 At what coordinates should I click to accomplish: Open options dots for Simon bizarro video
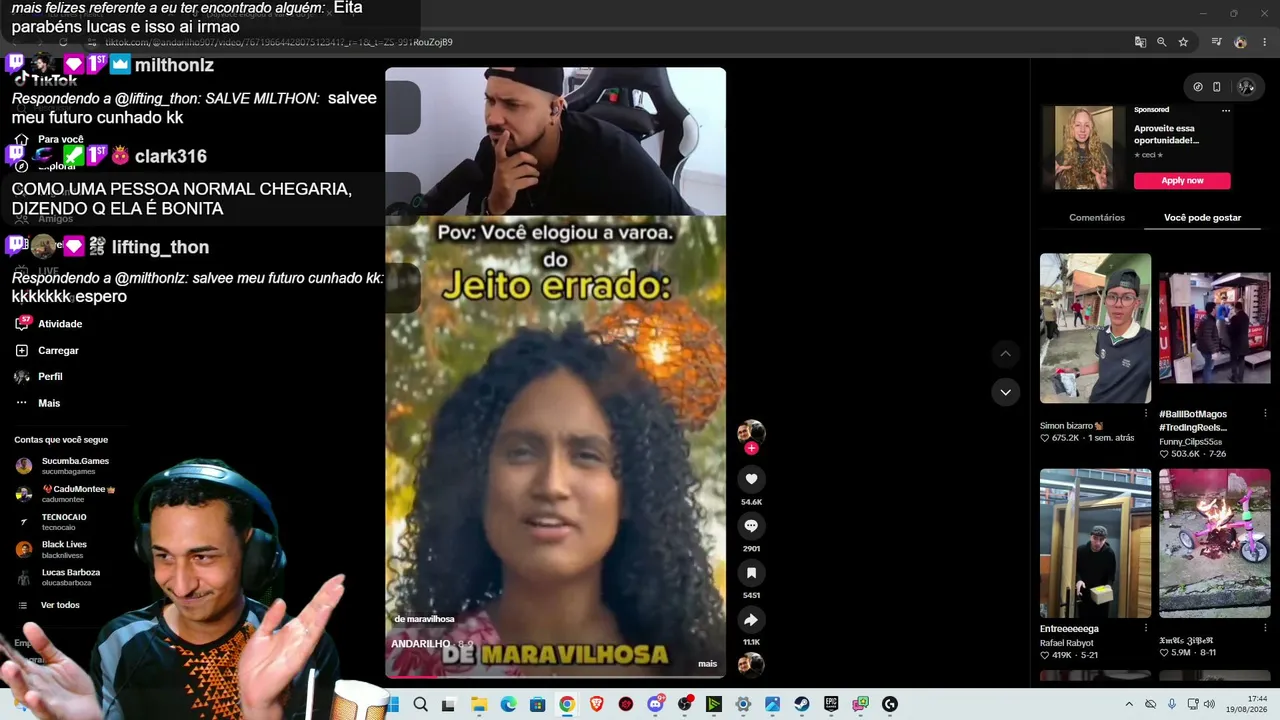point(1146,414)
